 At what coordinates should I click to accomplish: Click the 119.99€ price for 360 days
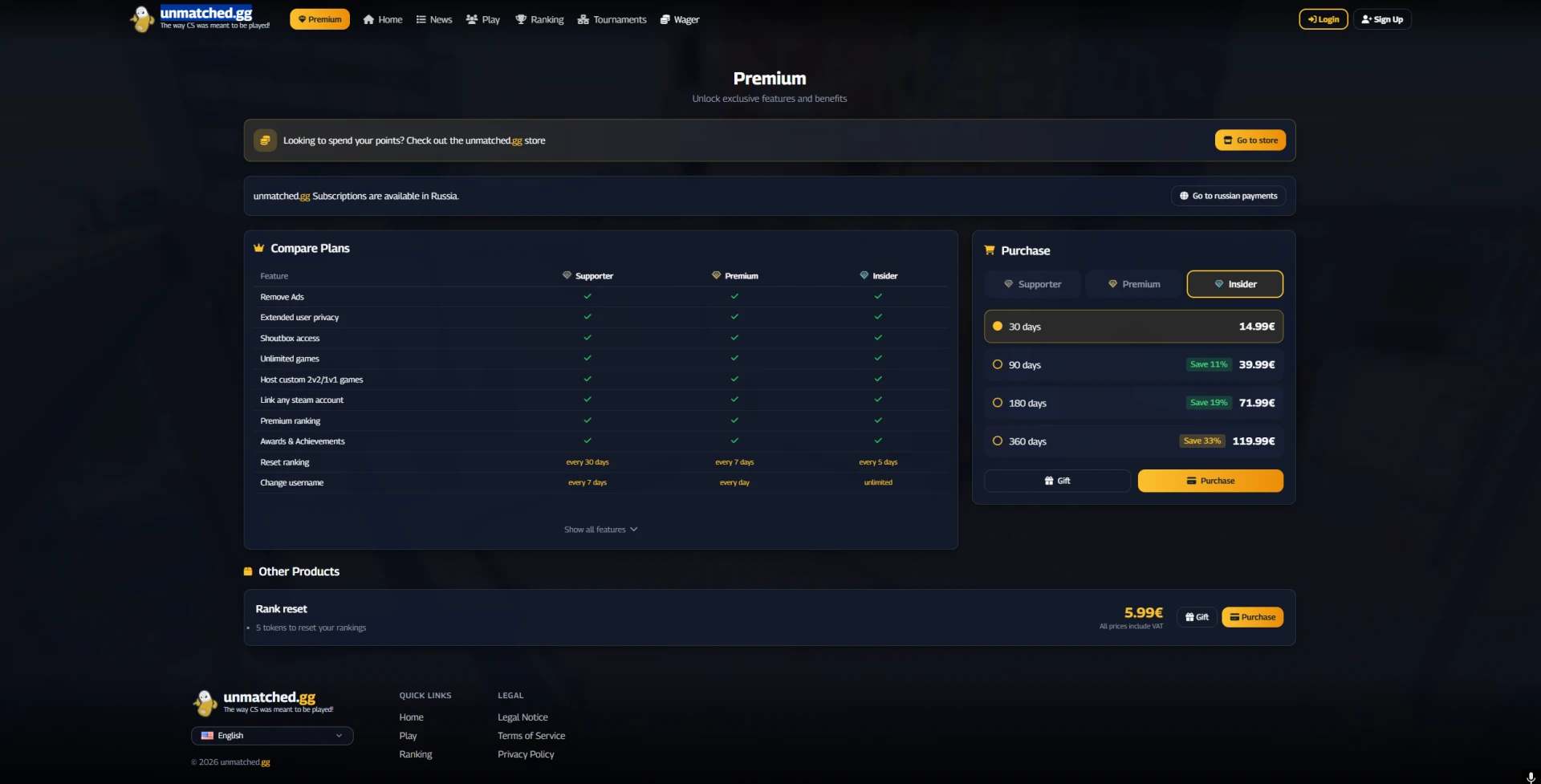1254,441
